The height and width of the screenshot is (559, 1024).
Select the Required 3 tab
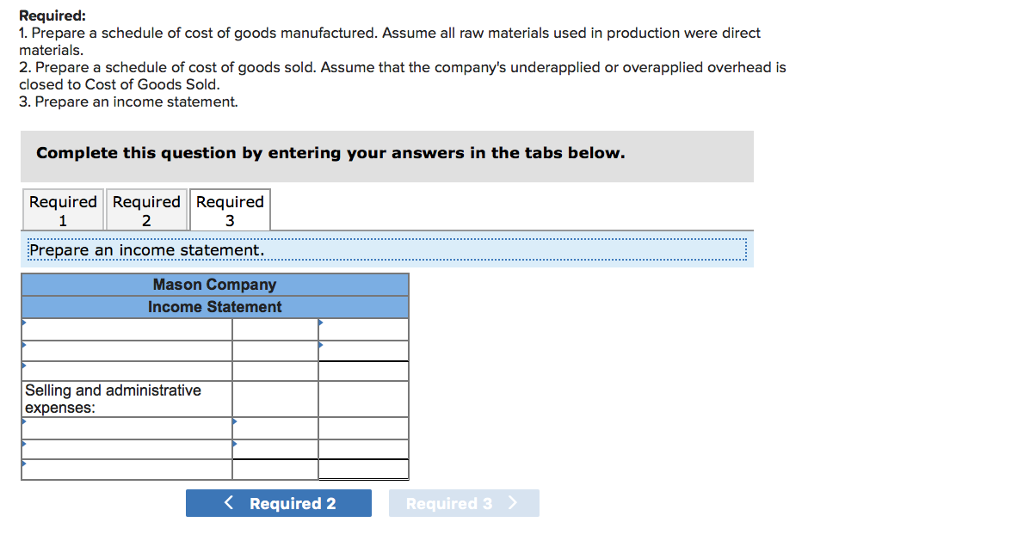230,210
